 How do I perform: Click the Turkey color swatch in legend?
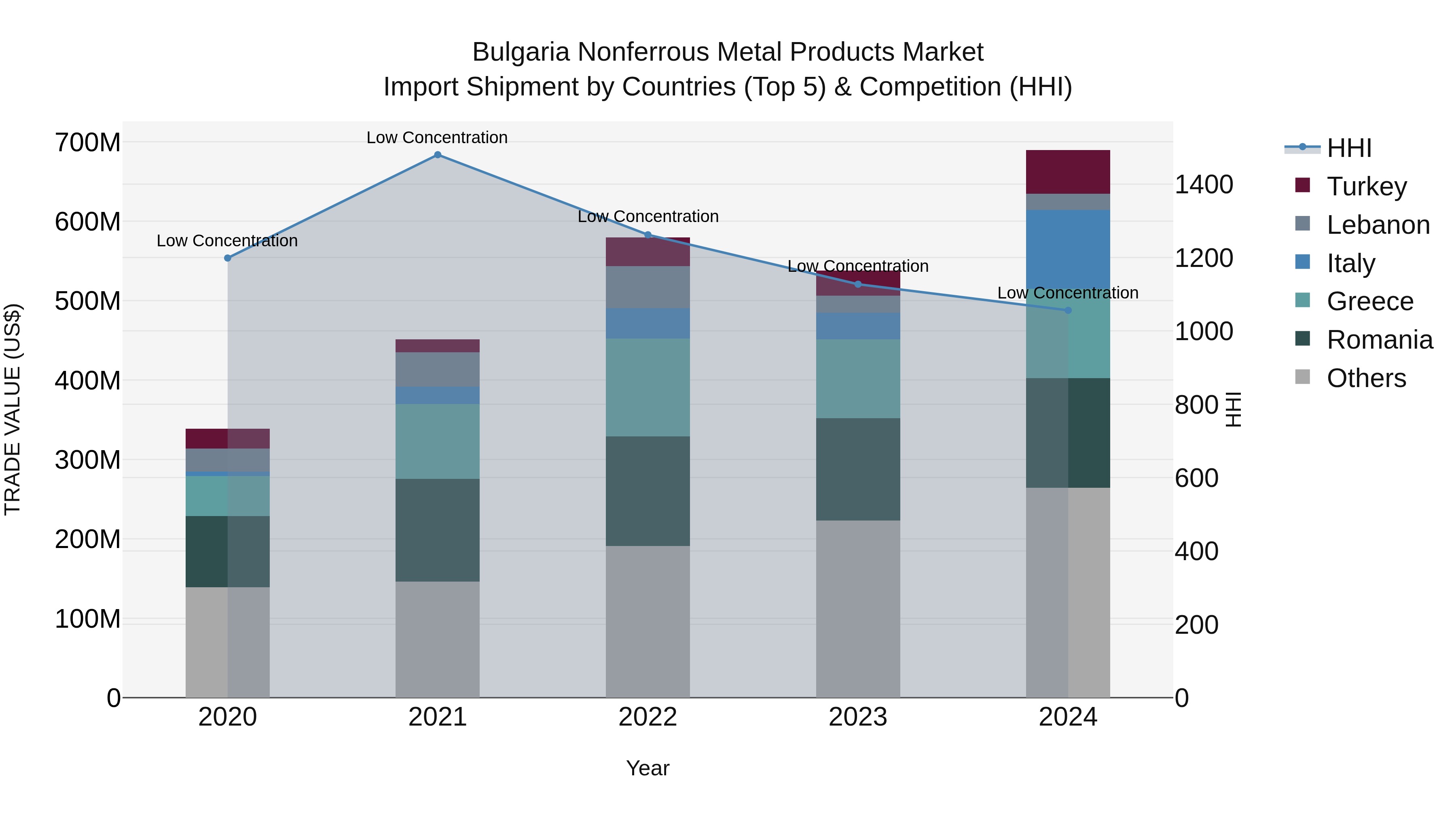pos(1302,185)
